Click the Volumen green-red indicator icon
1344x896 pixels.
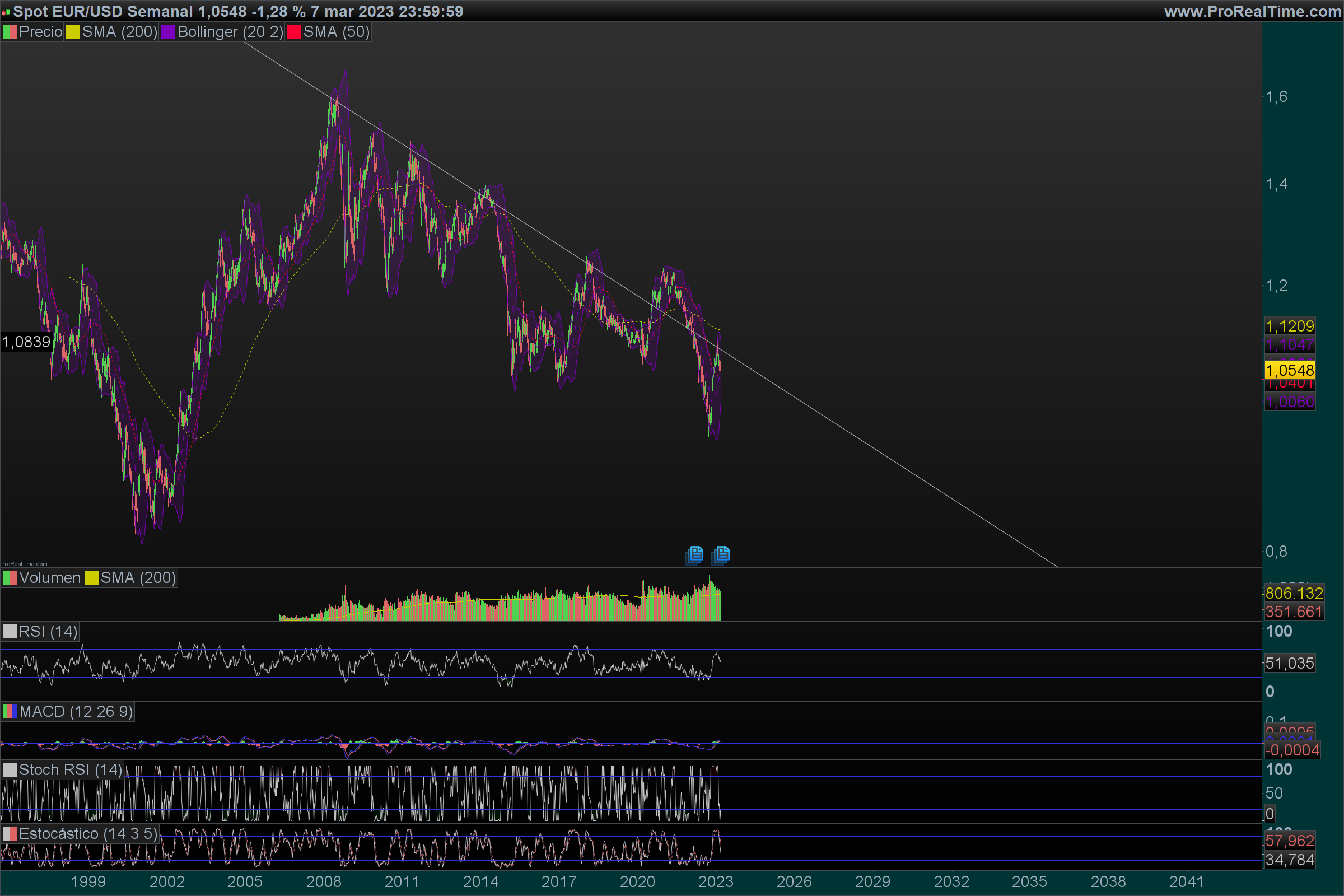(x=9, y=578)
